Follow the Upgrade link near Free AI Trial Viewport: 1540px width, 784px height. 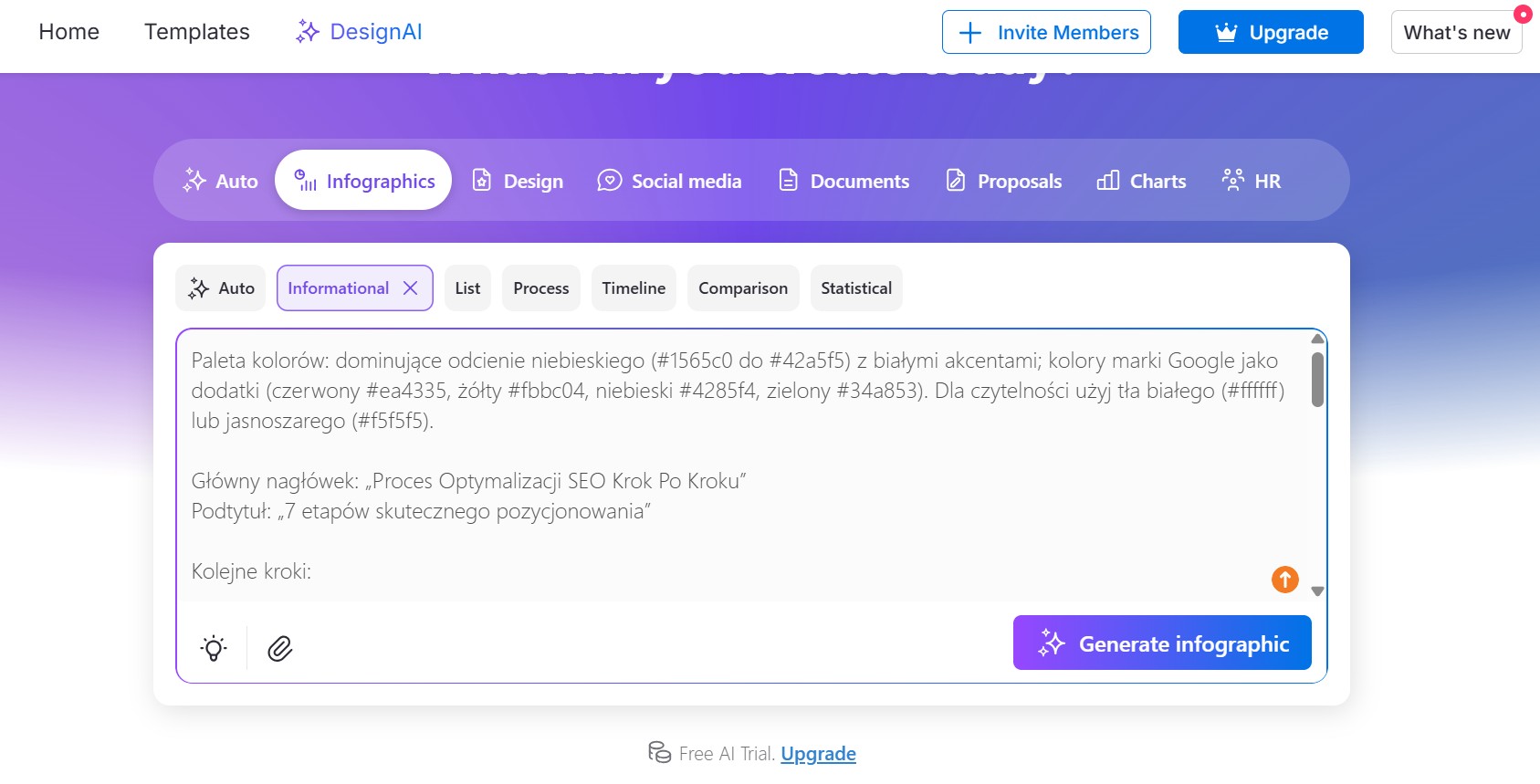coord(819,754)
